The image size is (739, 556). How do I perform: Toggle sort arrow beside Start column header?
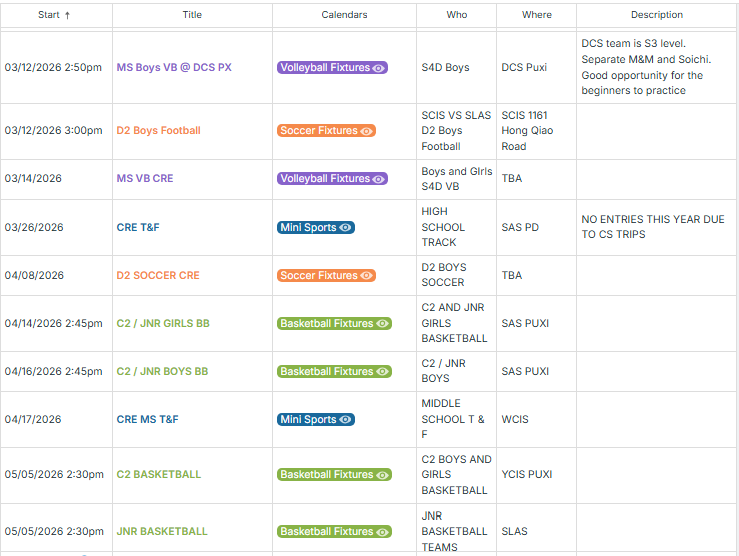click(x=67, y=15)
